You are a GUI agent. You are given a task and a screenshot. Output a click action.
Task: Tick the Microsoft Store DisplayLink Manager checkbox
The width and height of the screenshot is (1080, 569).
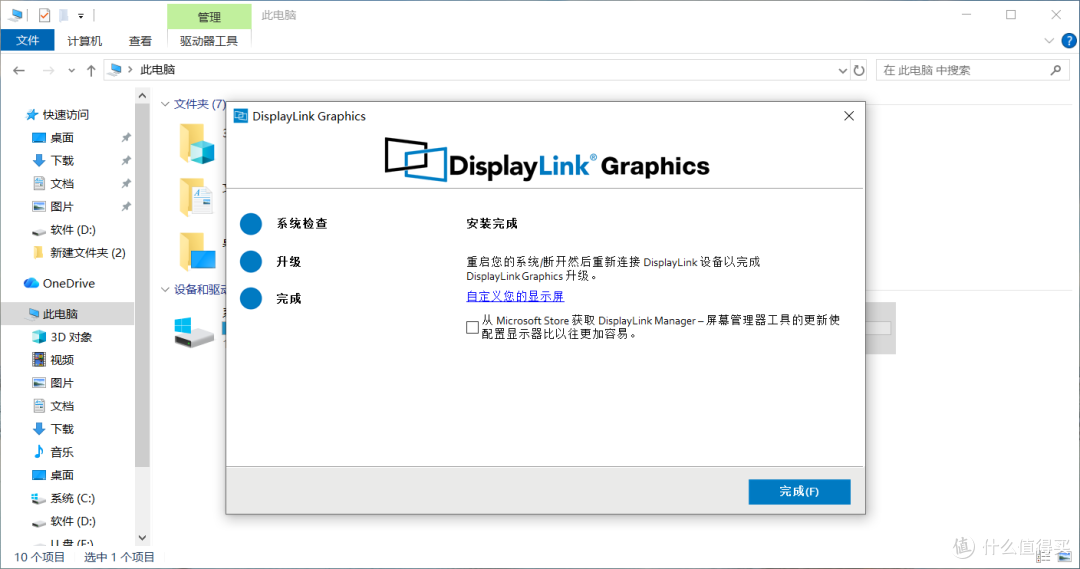pos(472,327)
